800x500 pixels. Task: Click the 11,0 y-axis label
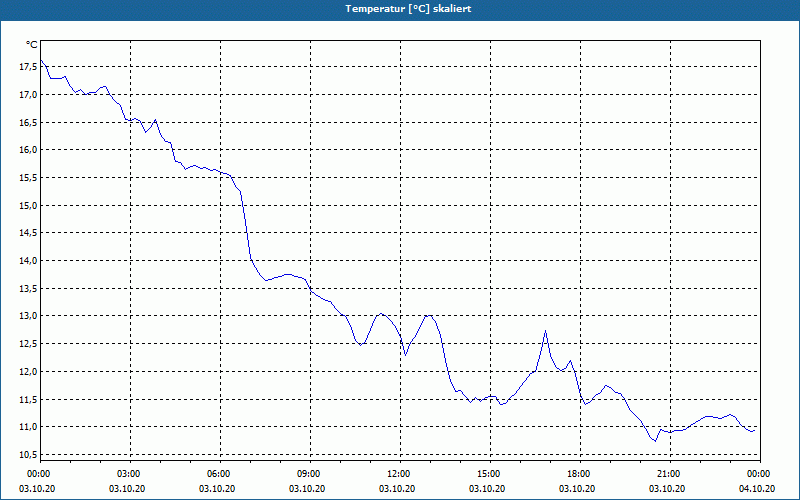click(29, 427)
